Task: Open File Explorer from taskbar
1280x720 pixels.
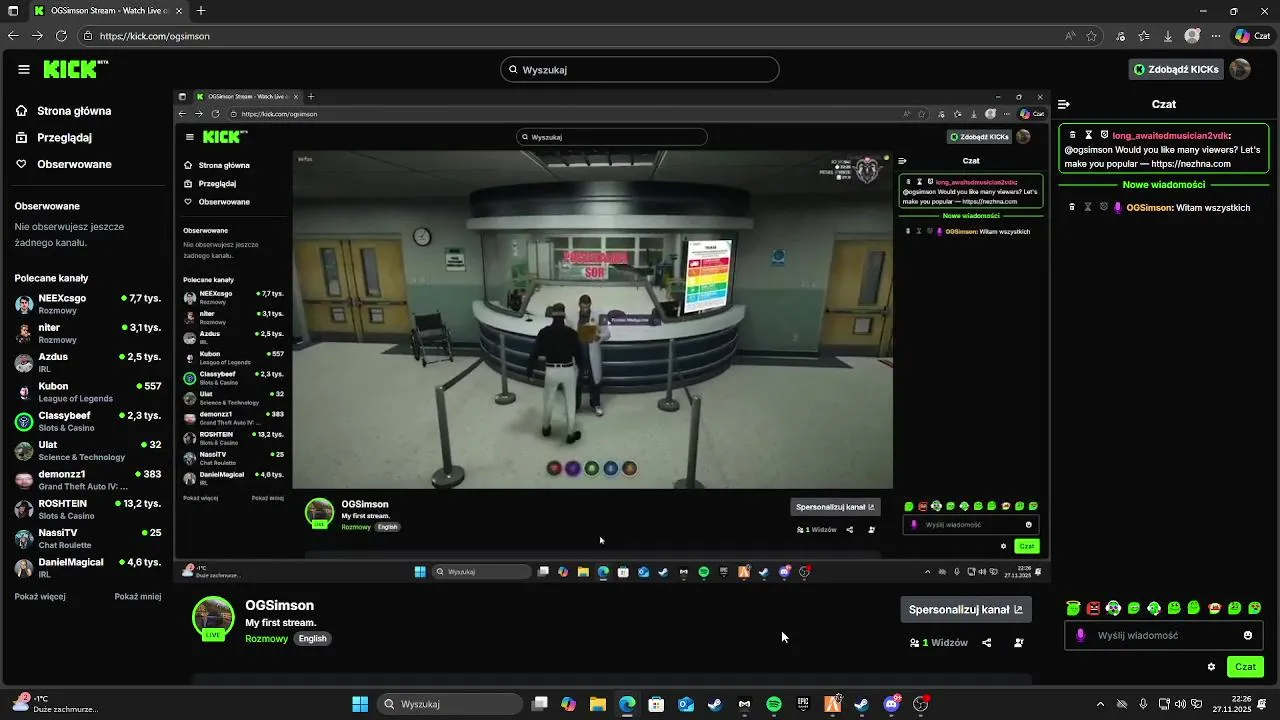Action: tap(598, 704)
